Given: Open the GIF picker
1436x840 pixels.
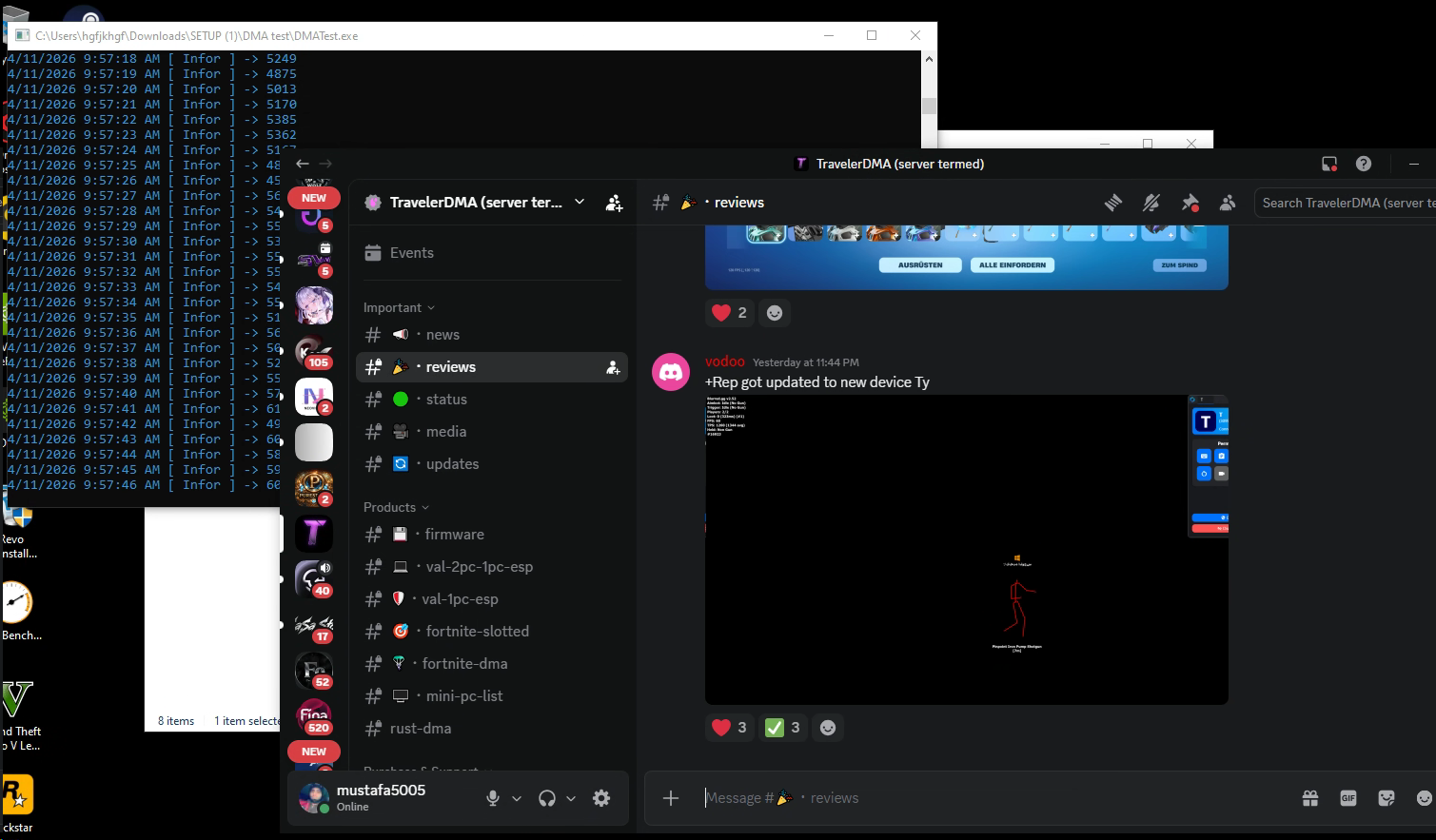Looking at the screenshot, I should pyautogui.click(x=1348, y=798).
